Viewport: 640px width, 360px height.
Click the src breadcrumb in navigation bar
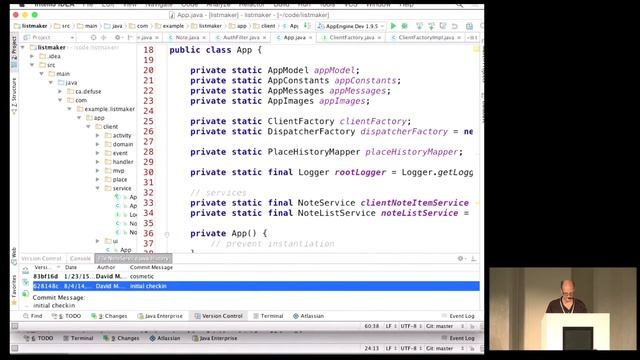[x=62, y=26]
